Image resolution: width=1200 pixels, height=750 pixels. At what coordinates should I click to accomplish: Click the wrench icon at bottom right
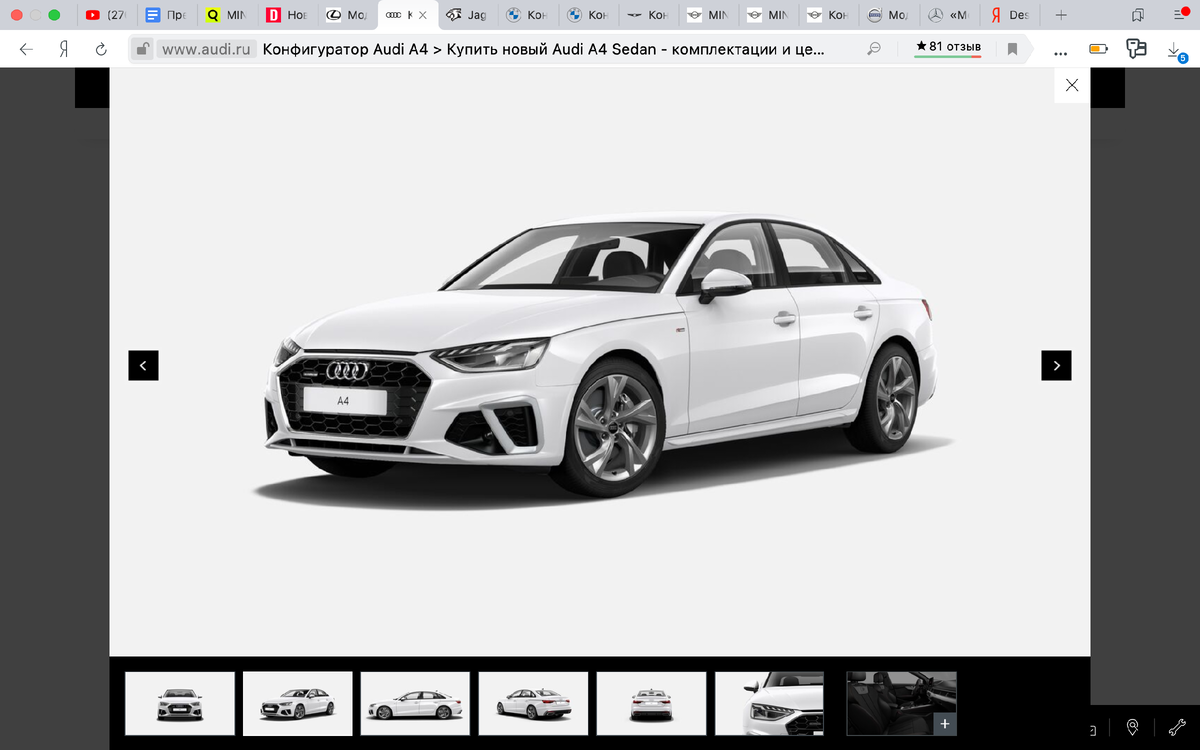tap(1177, 727)
